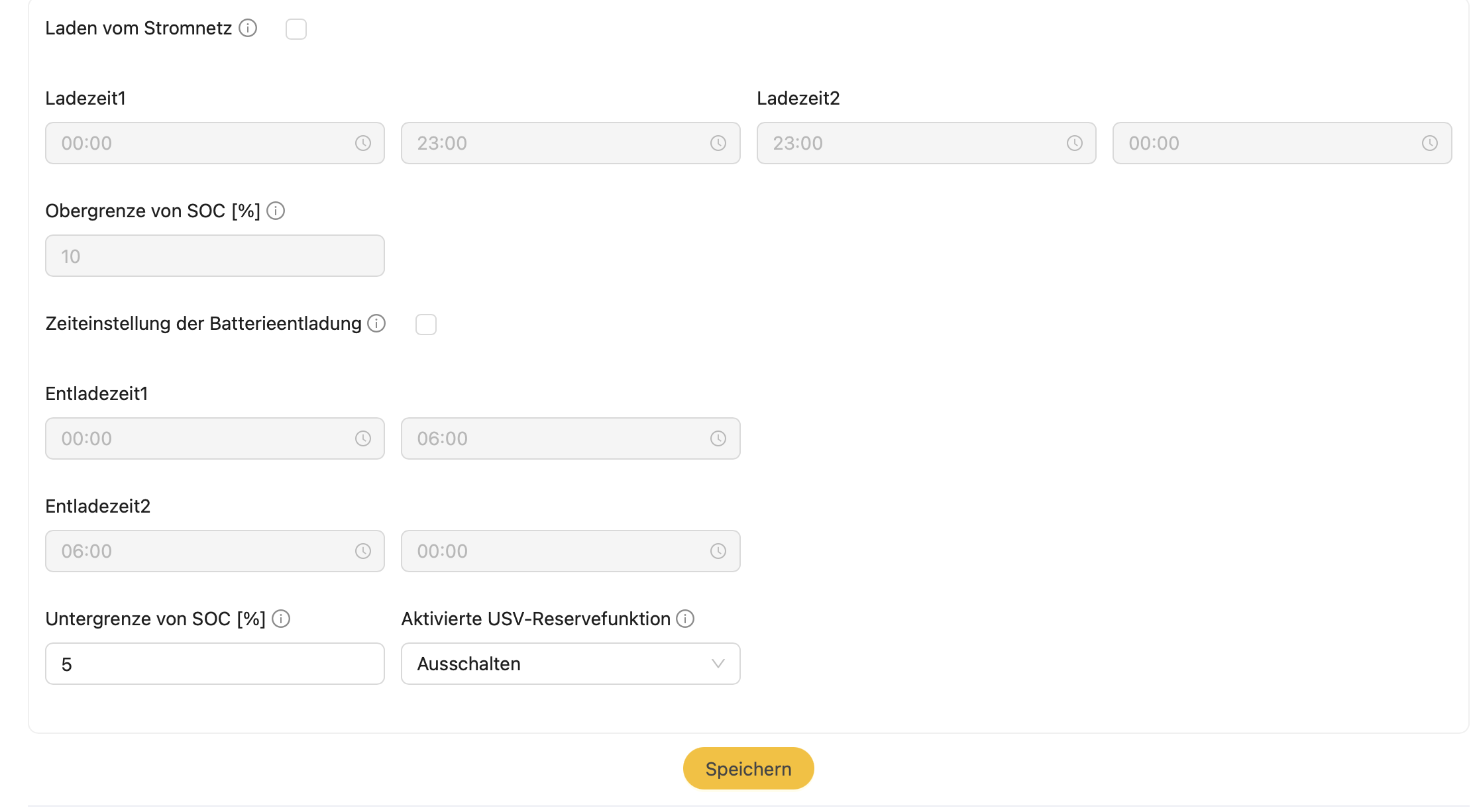
Task: Click clock icon in Entladezeit1 end field
Action: click(718, 438)
